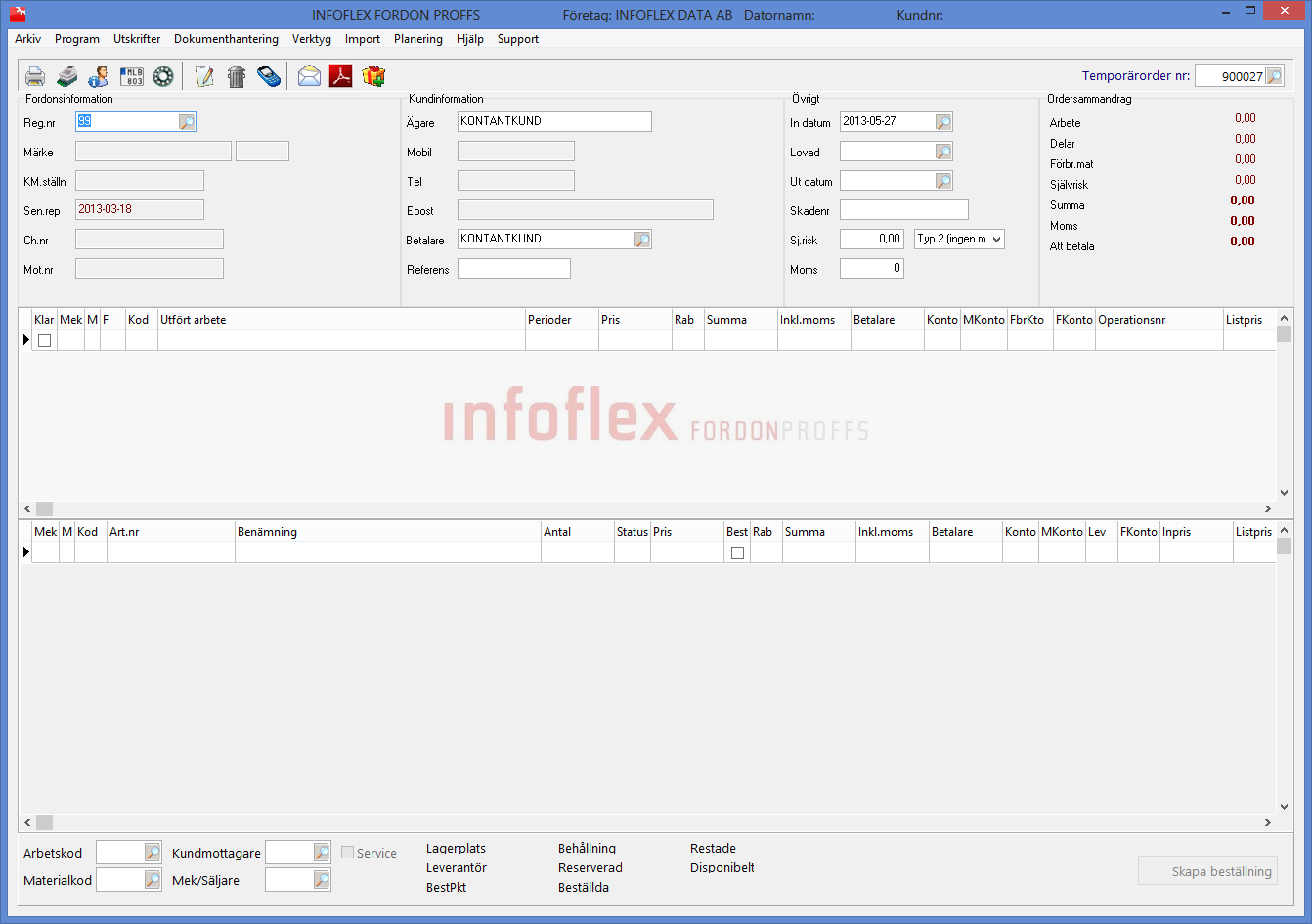Open the Ut datum date picker icon
The width and height of the screenshot is (1312, 924).
(943, 181)
